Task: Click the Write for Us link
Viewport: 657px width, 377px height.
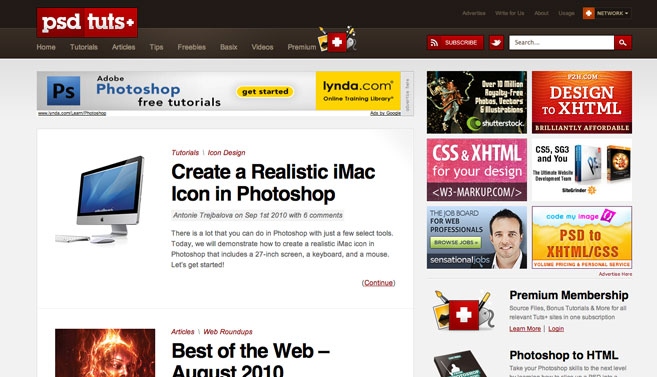Action: pyautogui.click(x=510, y=13)
